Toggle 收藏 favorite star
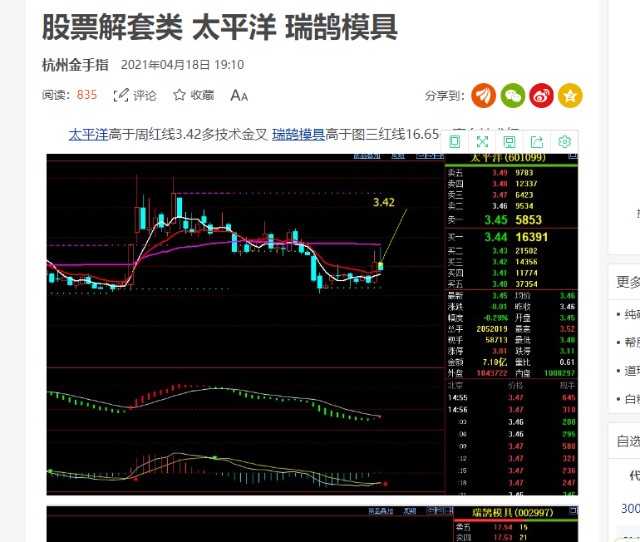The width and height of the screenshot is (640, 542). [193, 95]
